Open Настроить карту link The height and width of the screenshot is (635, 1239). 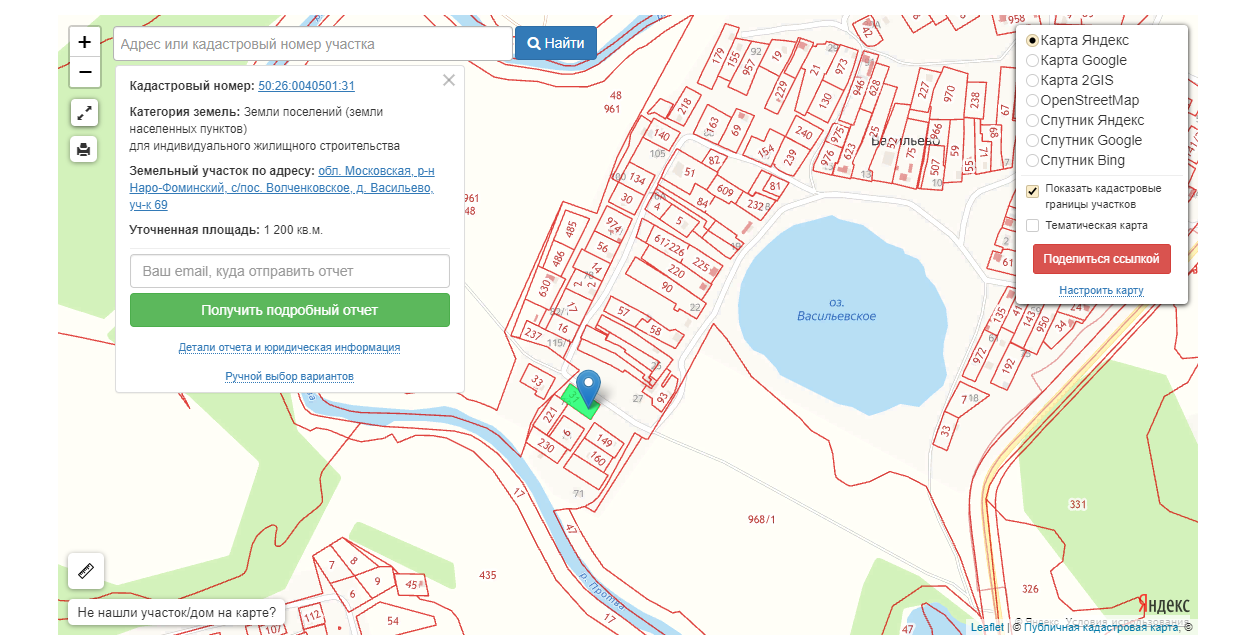click(1101, 291)
